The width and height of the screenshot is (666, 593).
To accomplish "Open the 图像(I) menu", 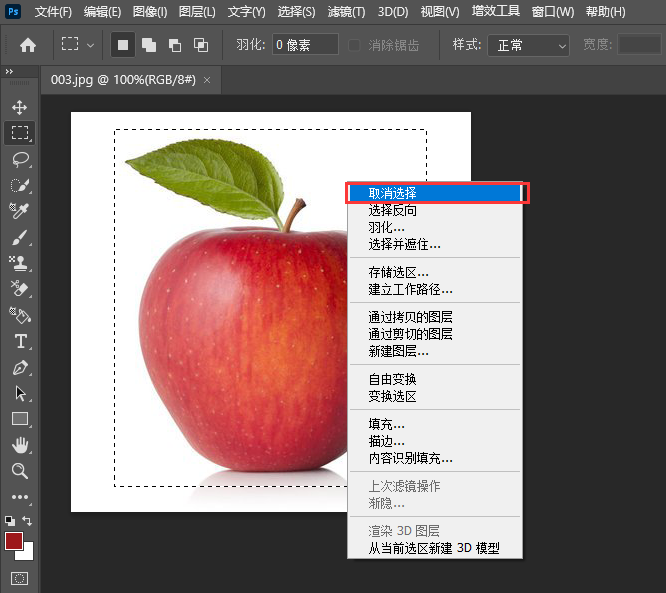I will point(150,11).
